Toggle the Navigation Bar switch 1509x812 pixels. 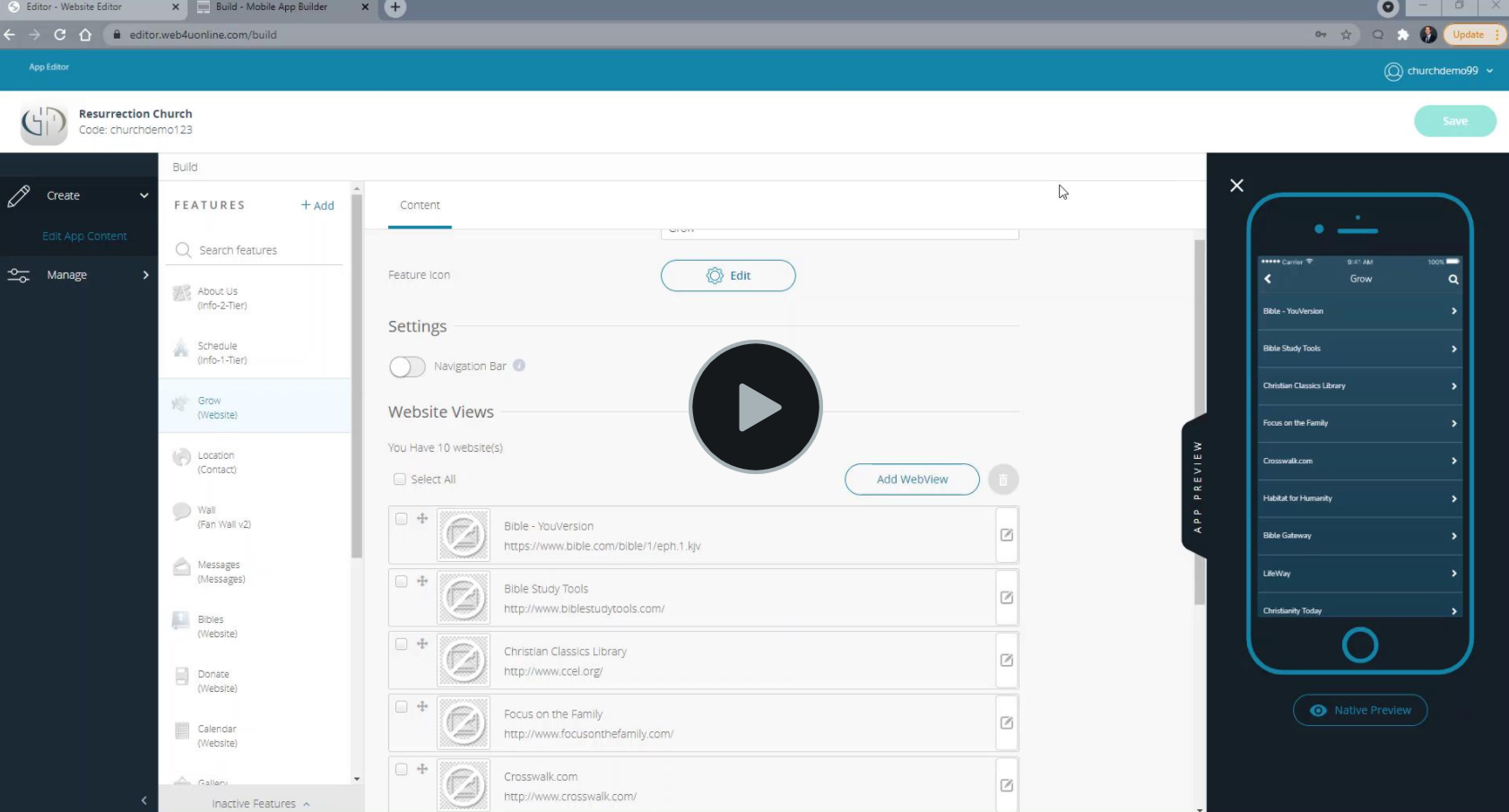[407, 367]
